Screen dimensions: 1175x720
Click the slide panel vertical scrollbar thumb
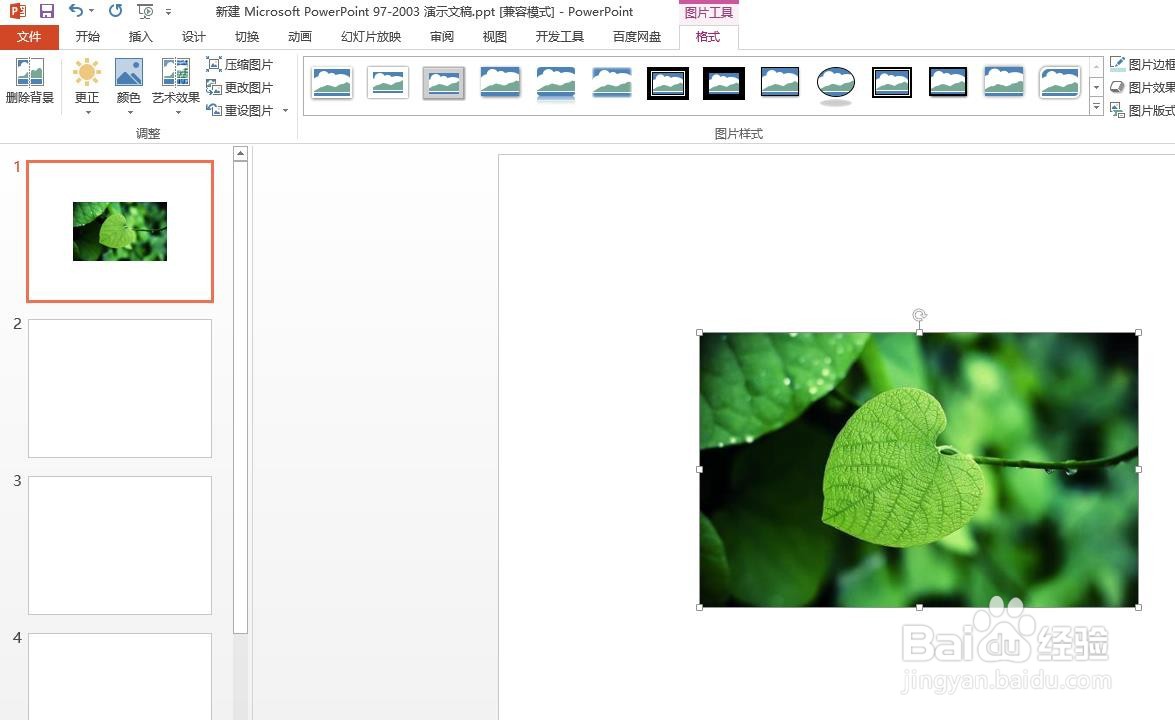pyautogui.click(x=241, y=397)
